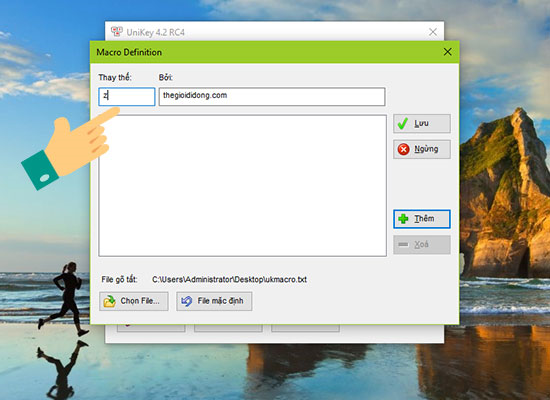Click inside the empty macro list box
This screenshot has width=550, height=400.
(242, 185)
